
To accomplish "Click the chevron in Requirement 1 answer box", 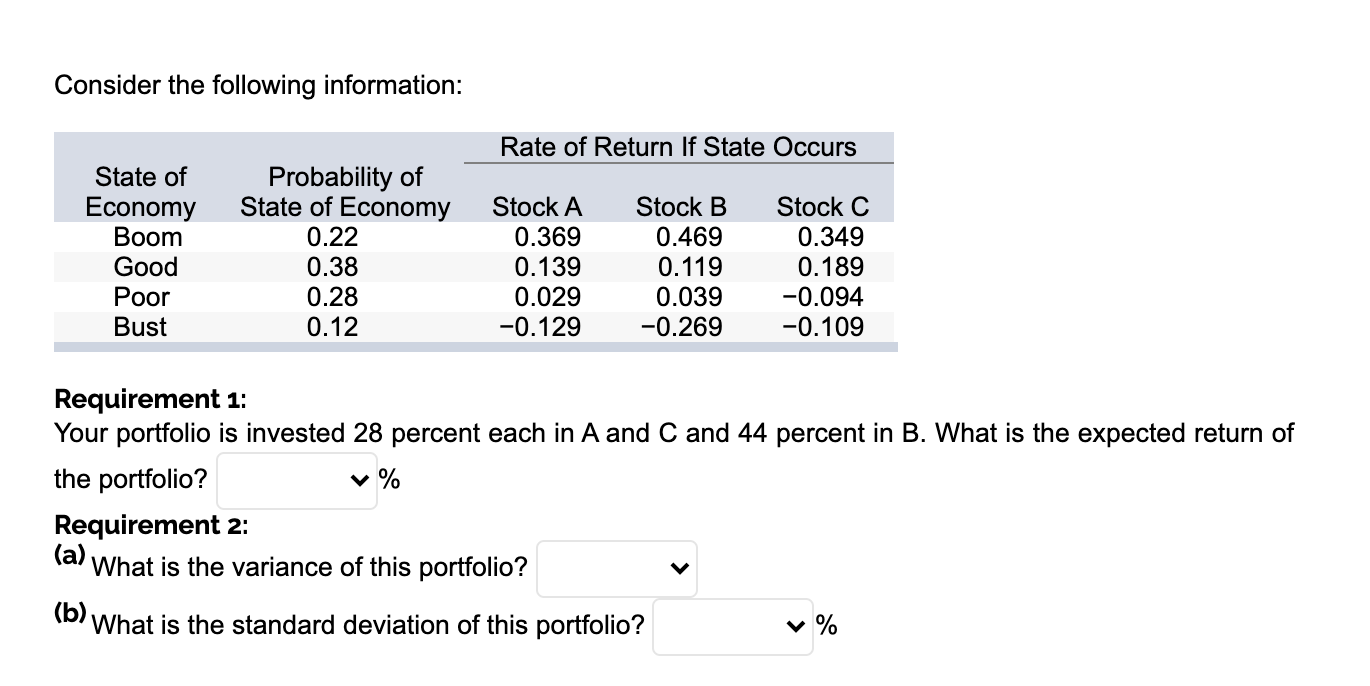I will coord(359,480).
